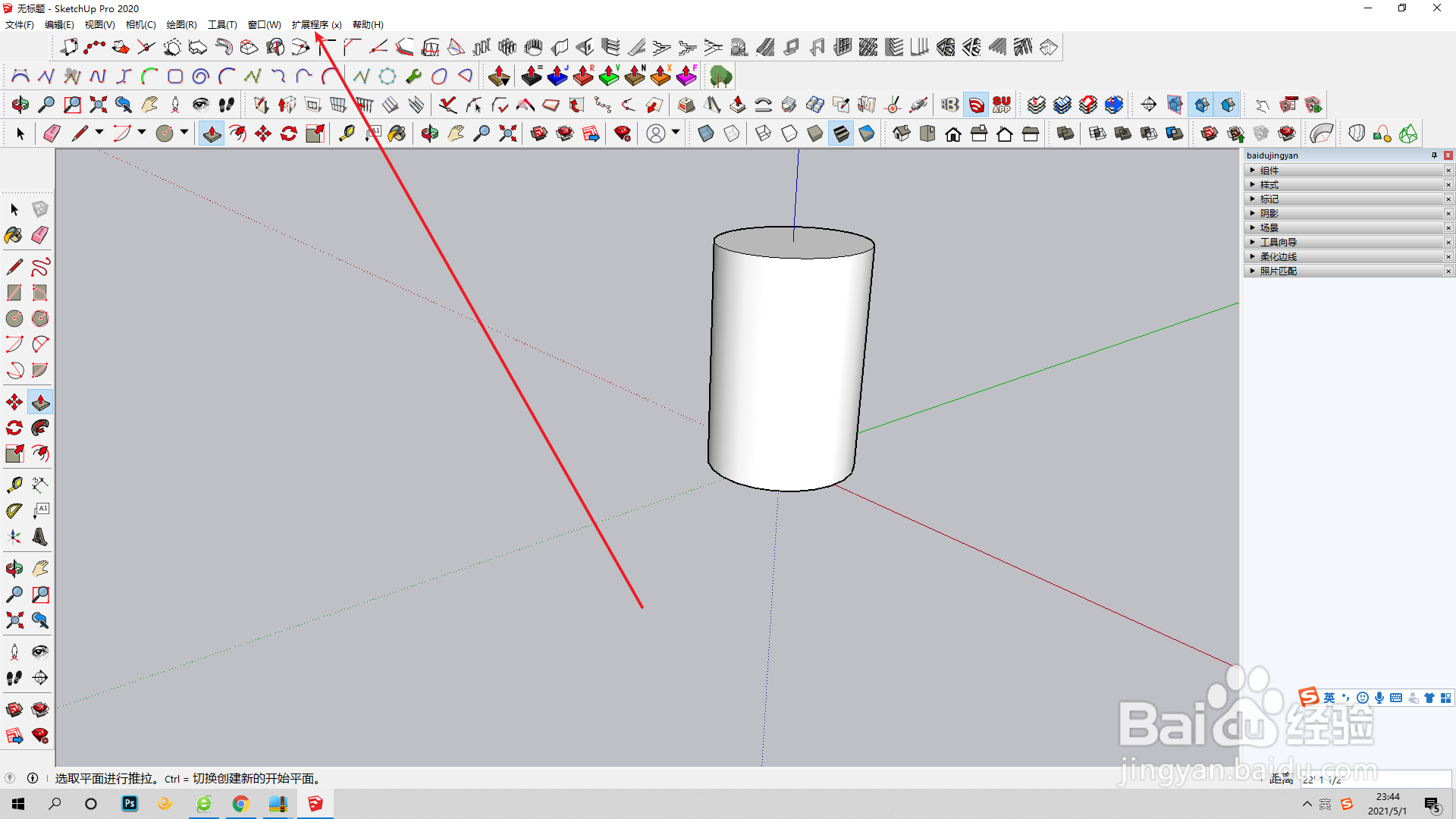Select the Rotated Rectangle tool
This screenshot has height=819, width=1456.
pos(40,293)
